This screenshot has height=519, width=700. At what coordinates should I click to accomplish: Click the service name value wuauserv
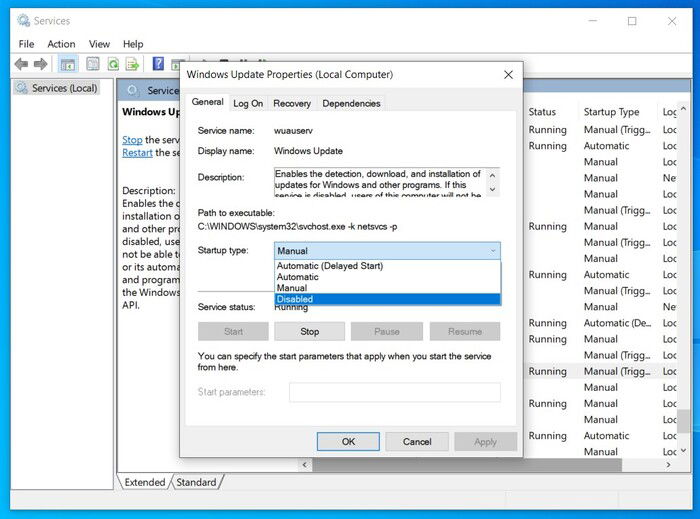point(293,131)
